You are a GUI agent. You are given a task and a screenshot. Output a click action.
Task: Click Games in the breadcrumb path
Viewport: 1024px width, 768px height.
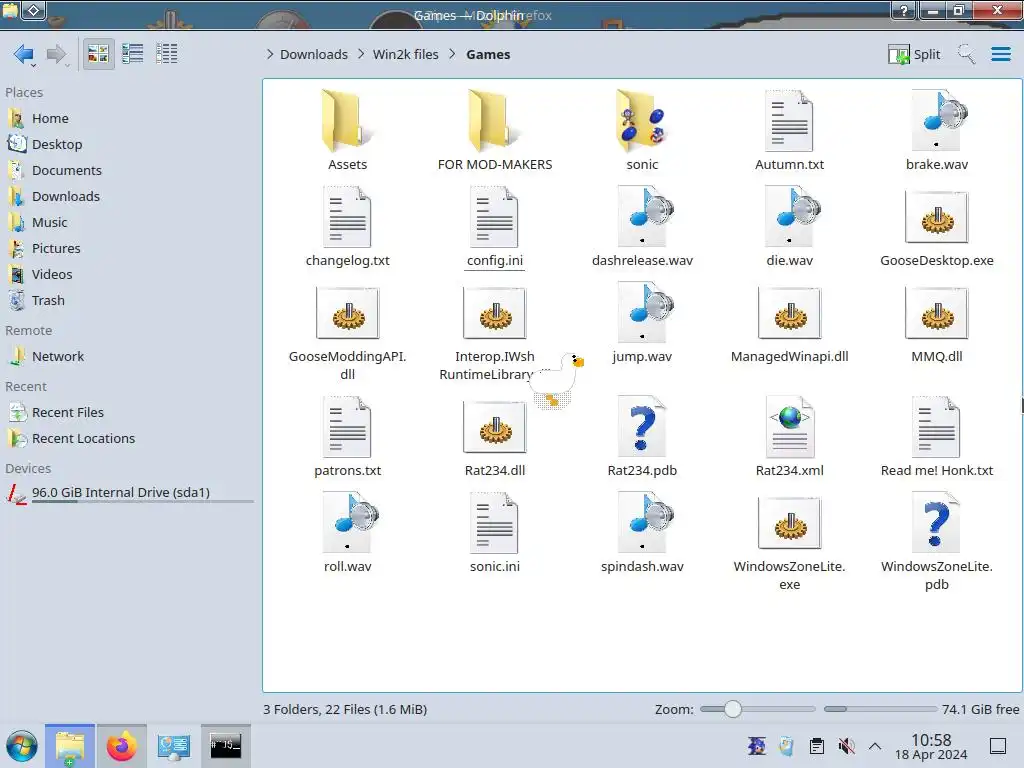488,54
